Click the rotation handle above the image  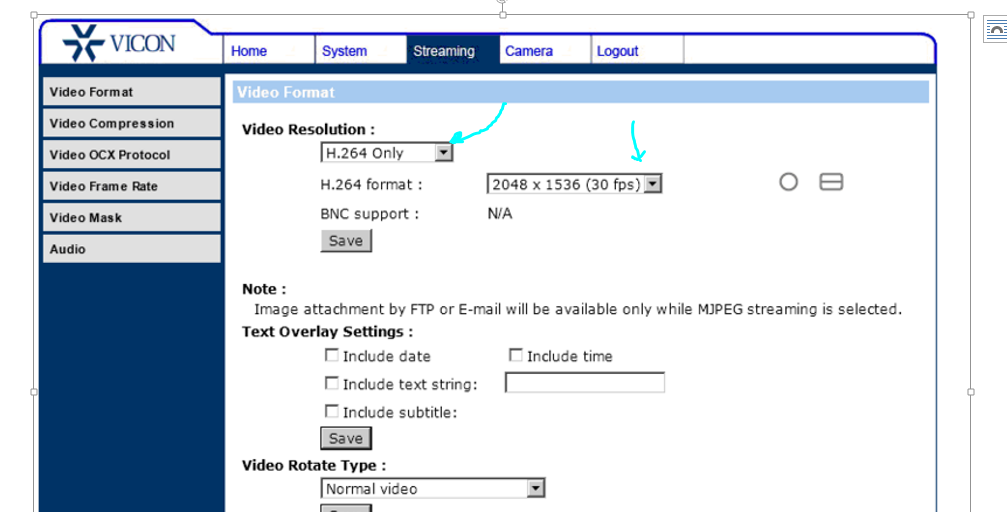tap(502, 2)
